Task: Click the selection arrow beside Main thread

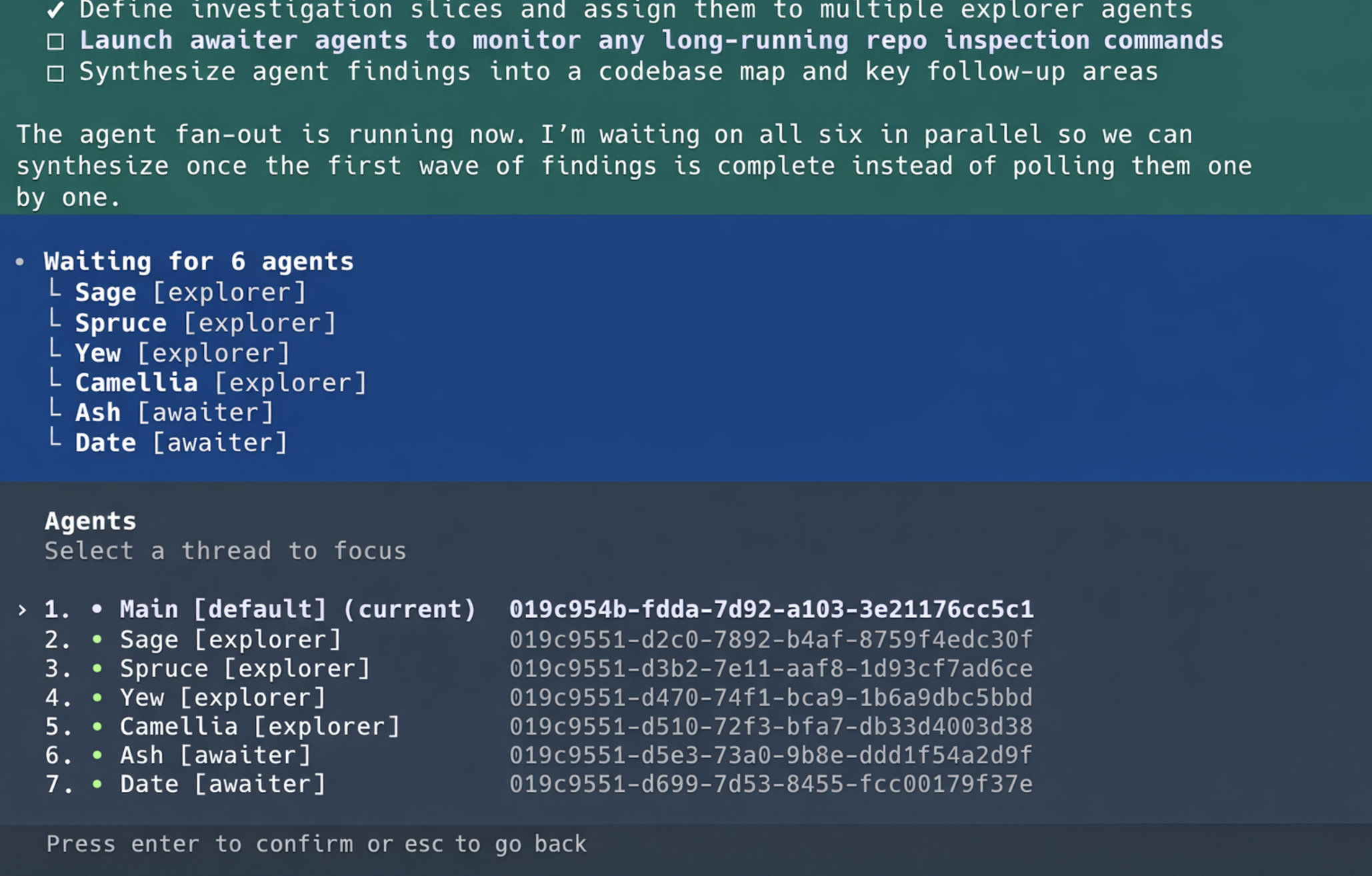Action: [23, 609]
